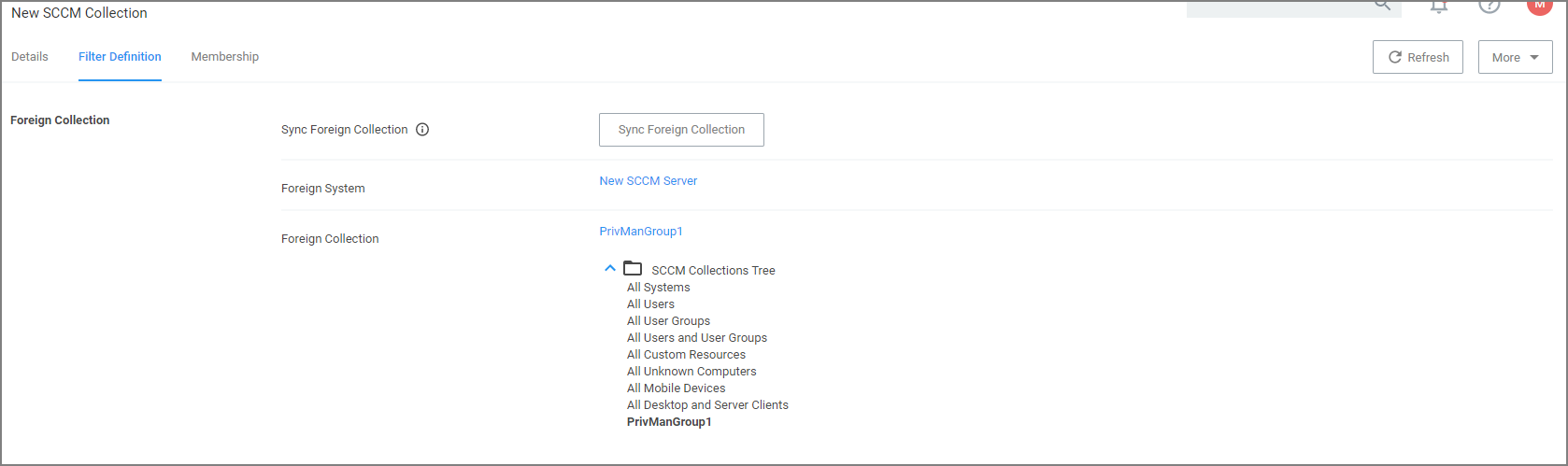Click the search magnifier icon
The width and height of the screenshot is (1568, 466).
pos(1382,6)
